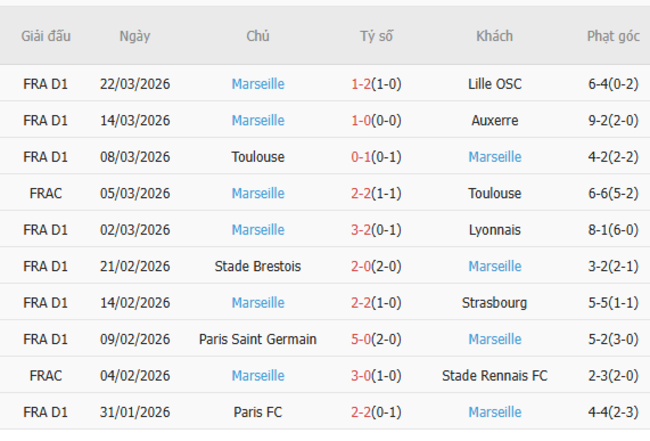The image size is (650, 441).
Task: Click the Tỷ số column header
Action: coord(376,36)
